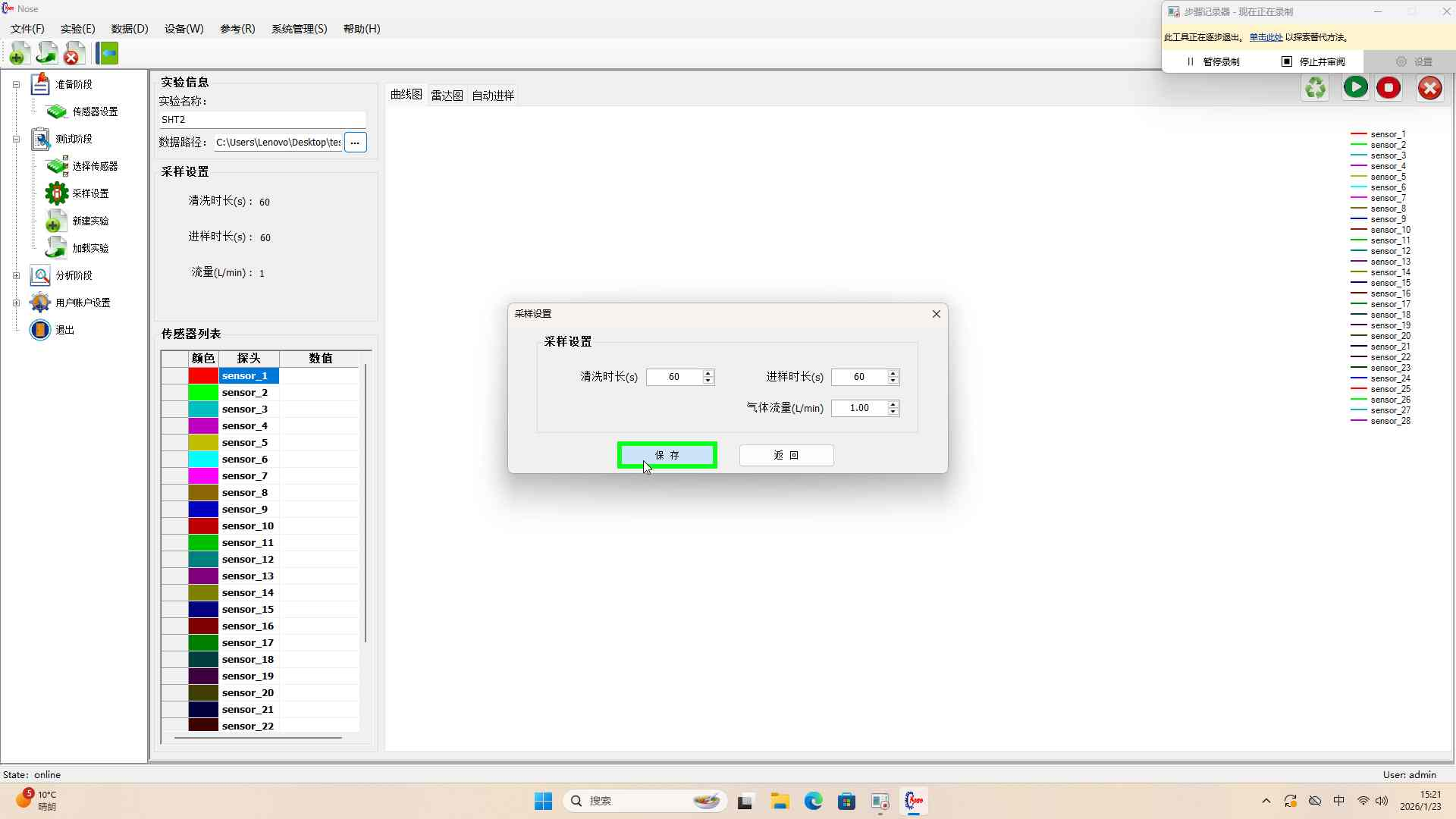Click the 退出 exit icon
The width and height of the screenshot is (1456, 819).
(40, 330)
